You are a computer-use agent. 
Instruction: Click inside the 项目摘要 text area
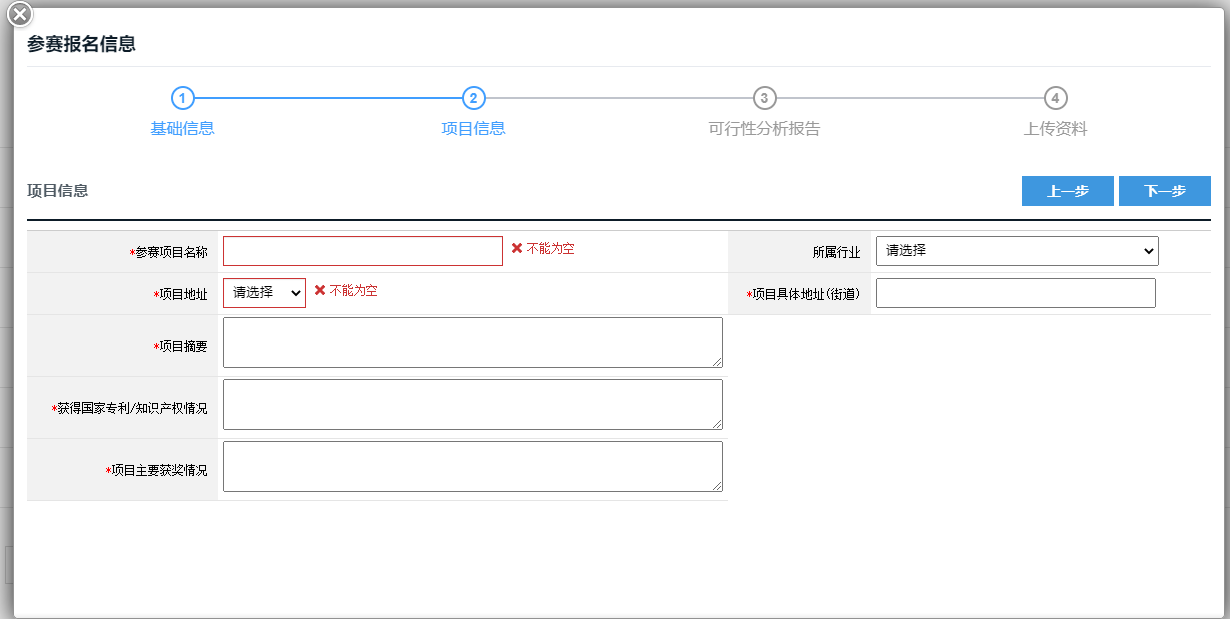[473, 343]
